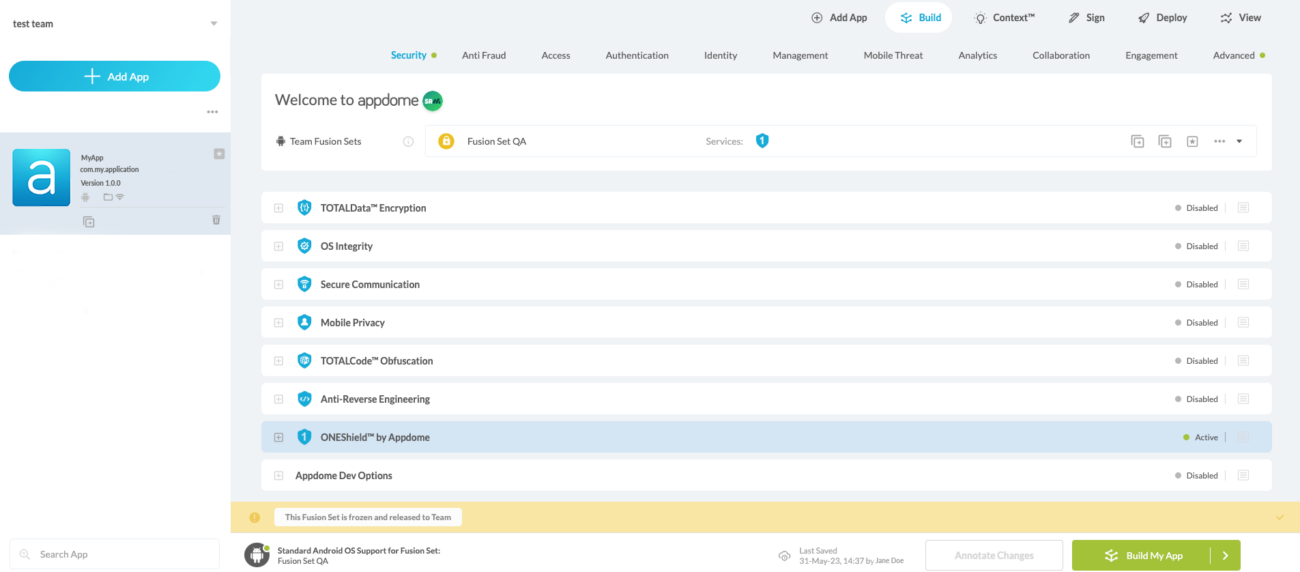Delete MyApp using the trash icon
The height and width of the screenshot is (572, 1300).
click(x=216, y=220)
